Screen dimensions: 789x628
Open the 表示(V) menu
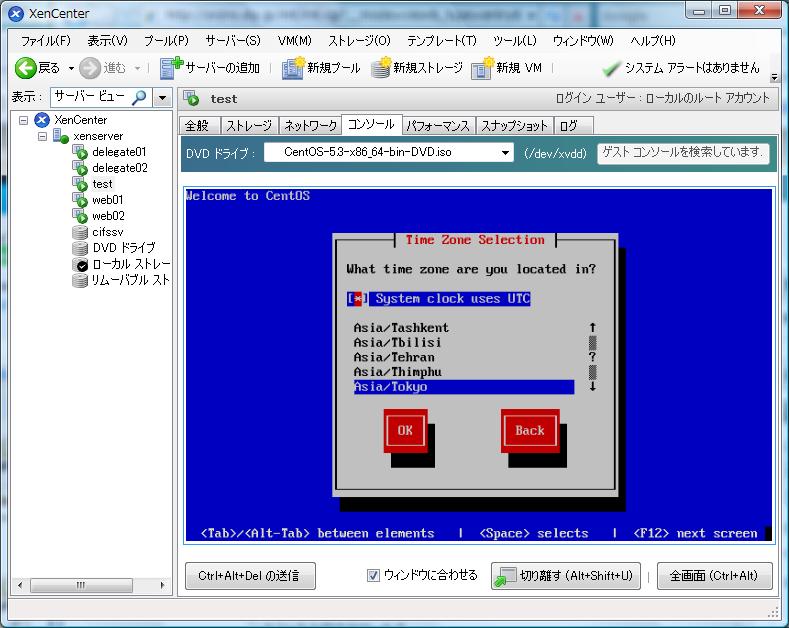click(x=108, y=41)
